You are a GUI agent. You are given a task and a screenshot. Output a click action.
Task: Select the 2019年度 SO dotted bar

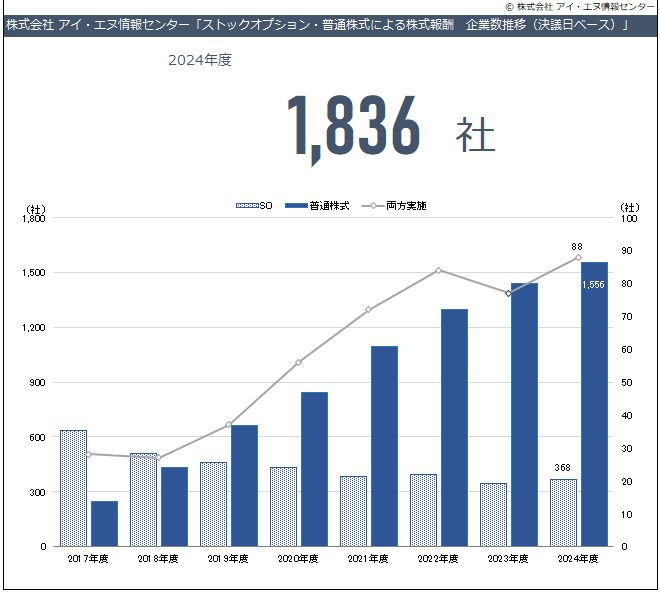click(213, 504)
